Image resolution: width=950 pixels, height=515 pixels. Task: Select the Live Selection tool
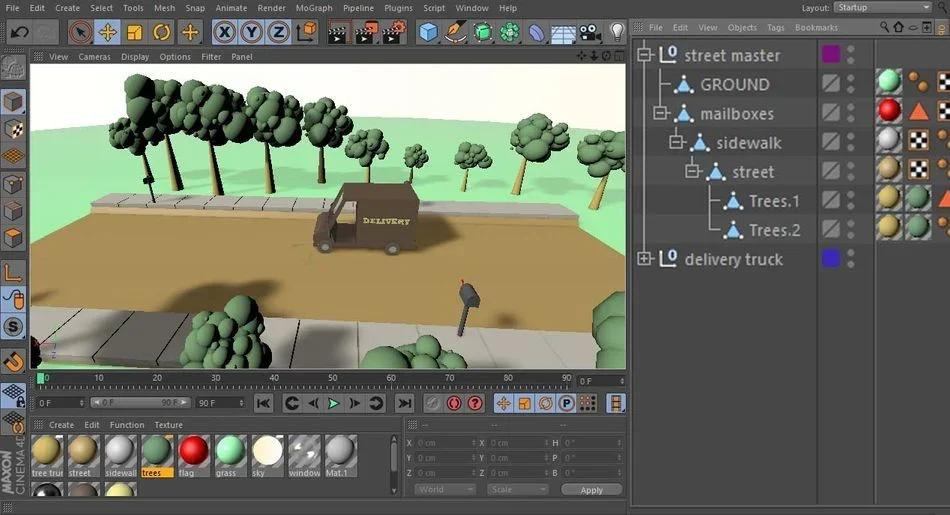tap(81, 32)
